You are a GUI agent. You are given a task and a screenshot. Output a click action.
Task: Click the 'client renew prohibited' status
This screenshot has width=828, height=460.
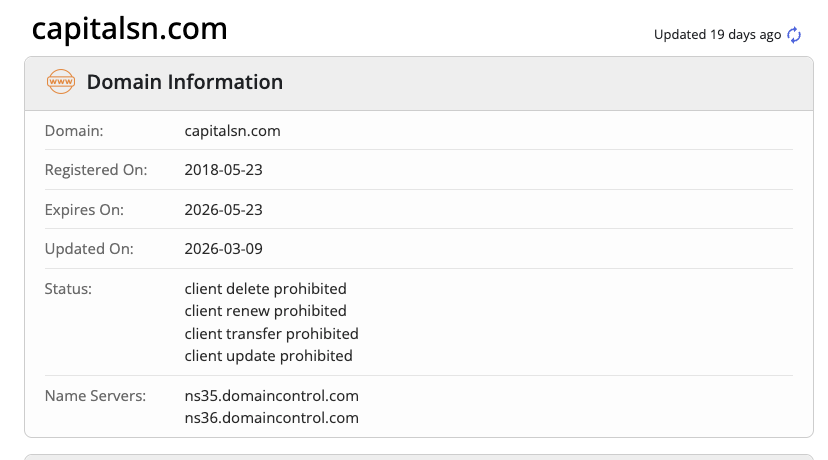click(x=266, y=311)
